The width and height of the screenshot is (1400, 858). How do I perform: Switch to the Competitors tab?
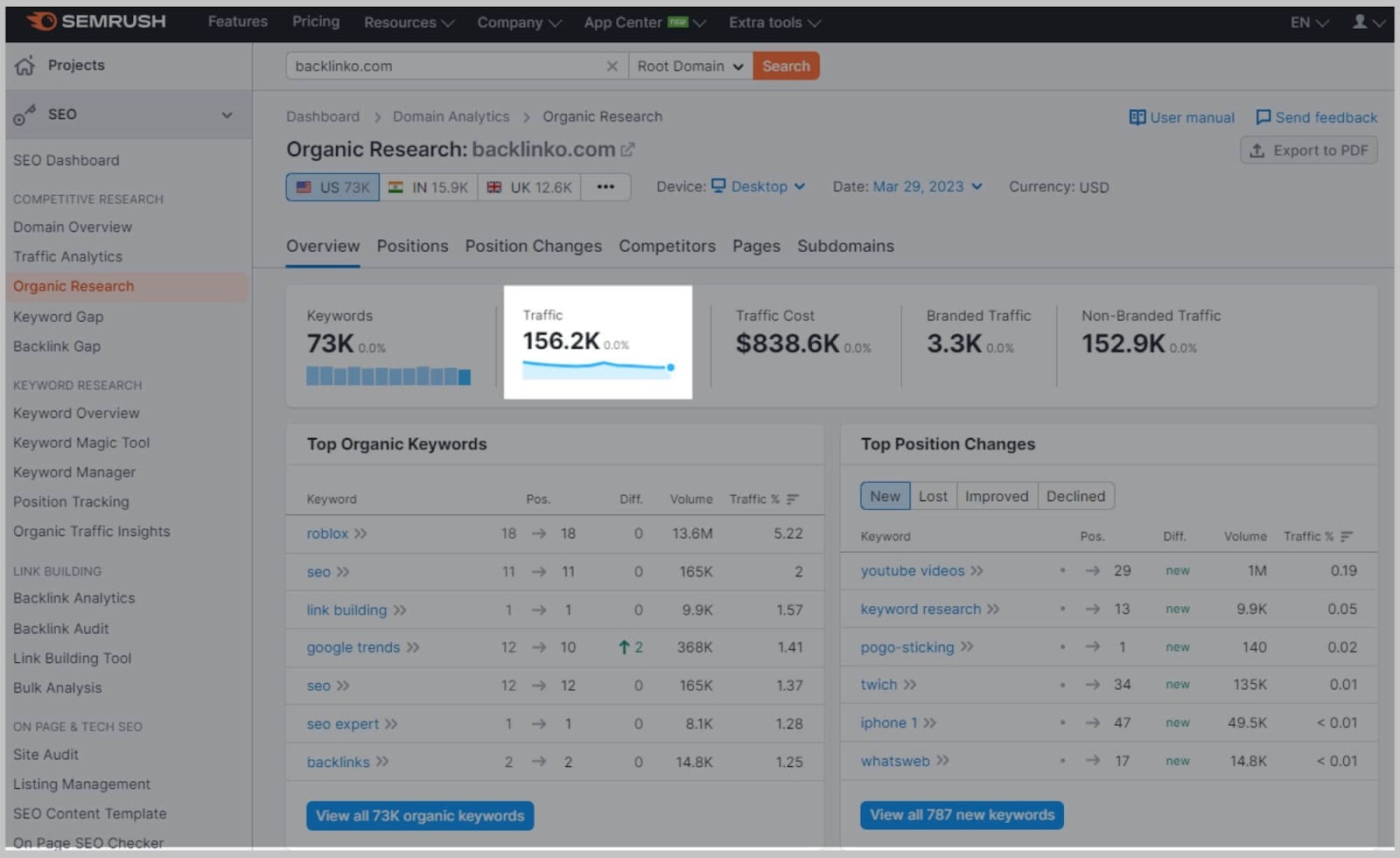667,247
